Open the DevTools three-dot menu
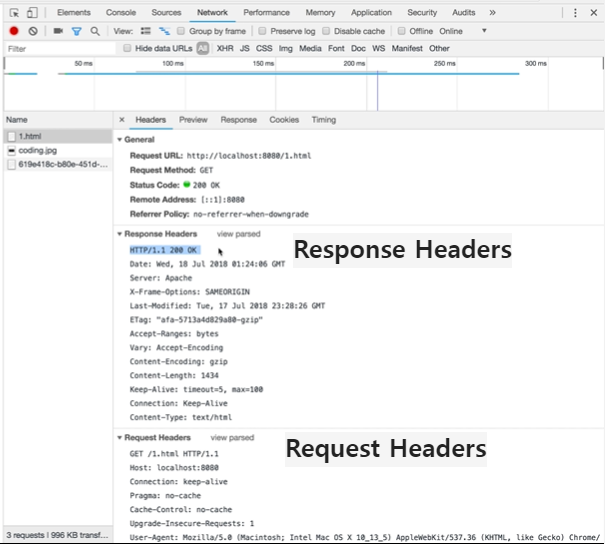Viewport: 605px width, 544px height. tap(575, 13)
